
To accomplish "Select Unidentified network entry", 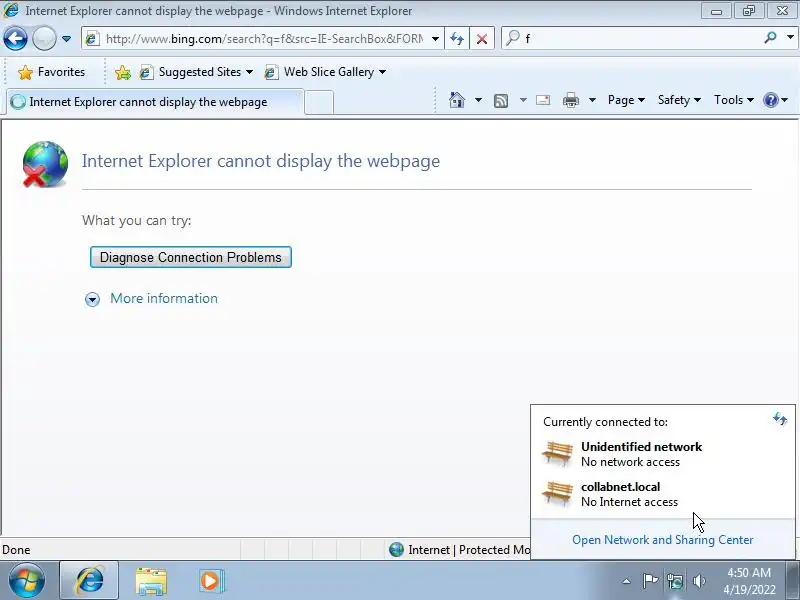I will pos(663,454).
